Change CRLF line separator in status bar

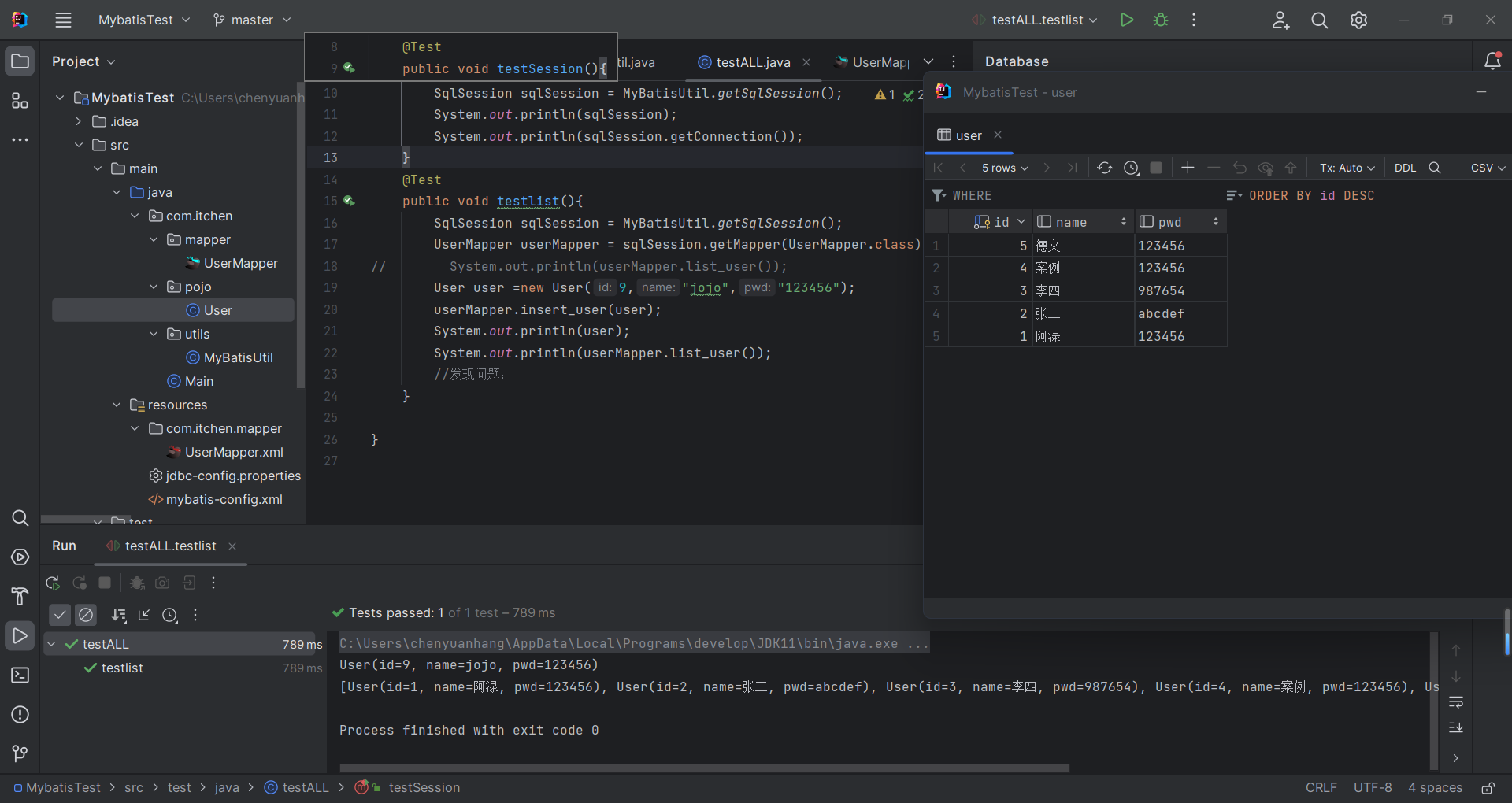(x=1321, y=788)
